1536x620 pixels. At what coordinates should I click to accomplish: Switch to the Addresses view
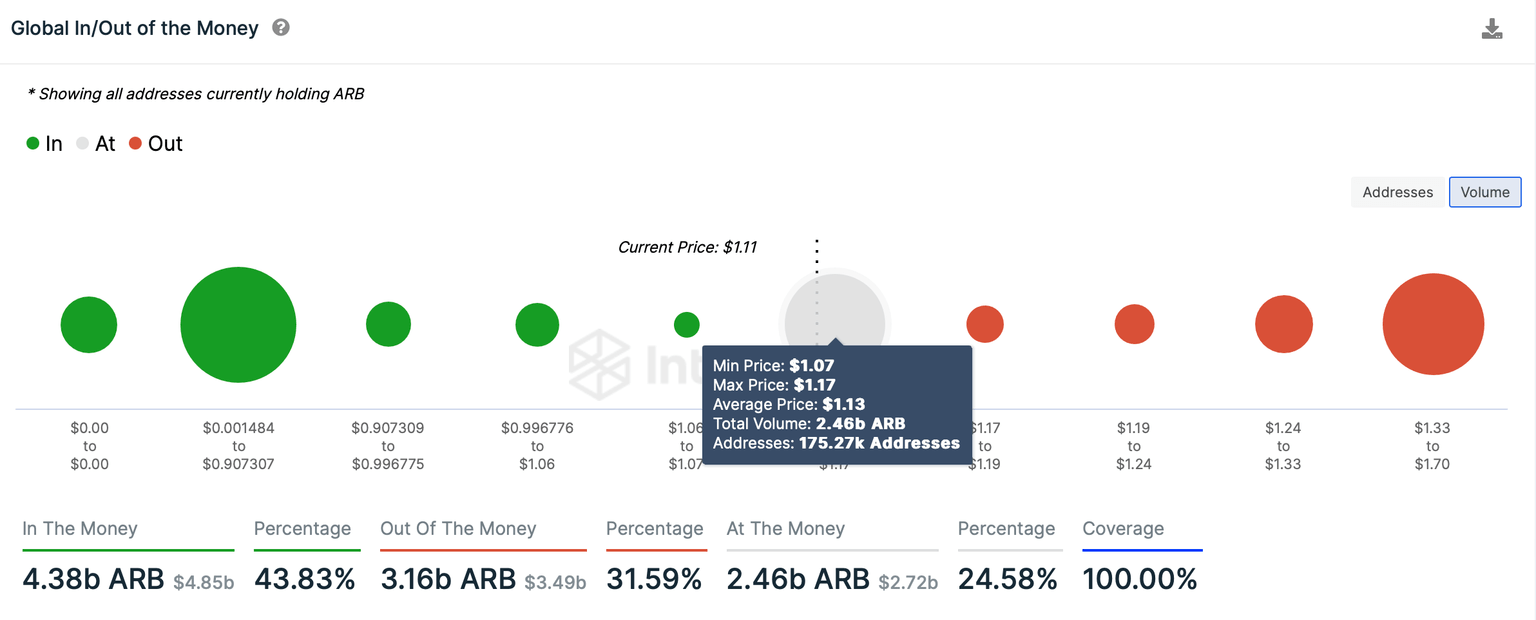tap(1397, 192)
